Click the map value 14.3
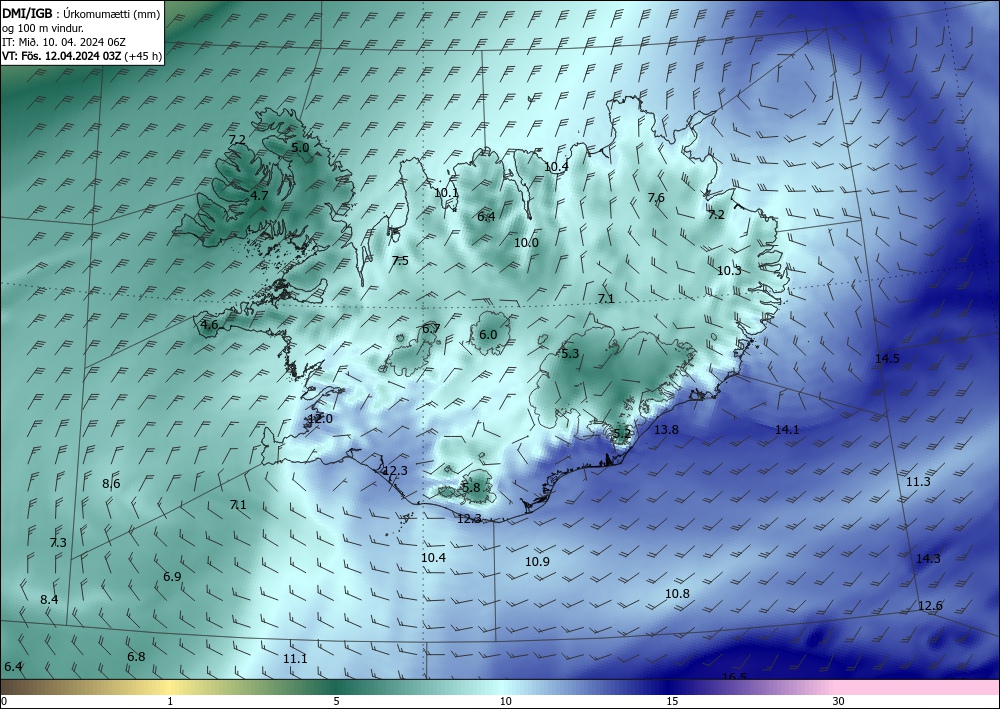 point(928,559)
